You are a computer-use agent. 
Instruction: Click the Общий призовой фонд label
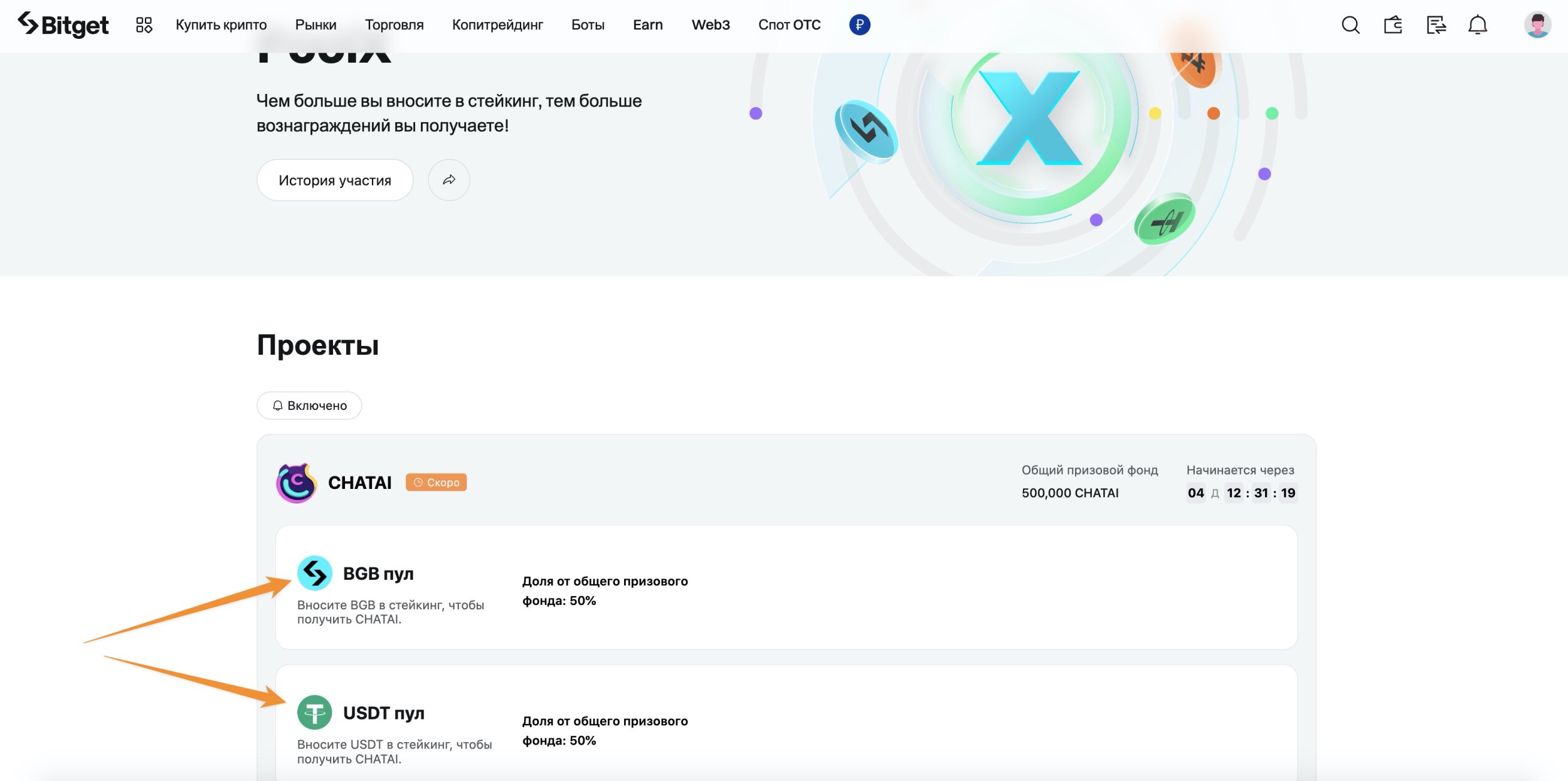(1089, 470)
